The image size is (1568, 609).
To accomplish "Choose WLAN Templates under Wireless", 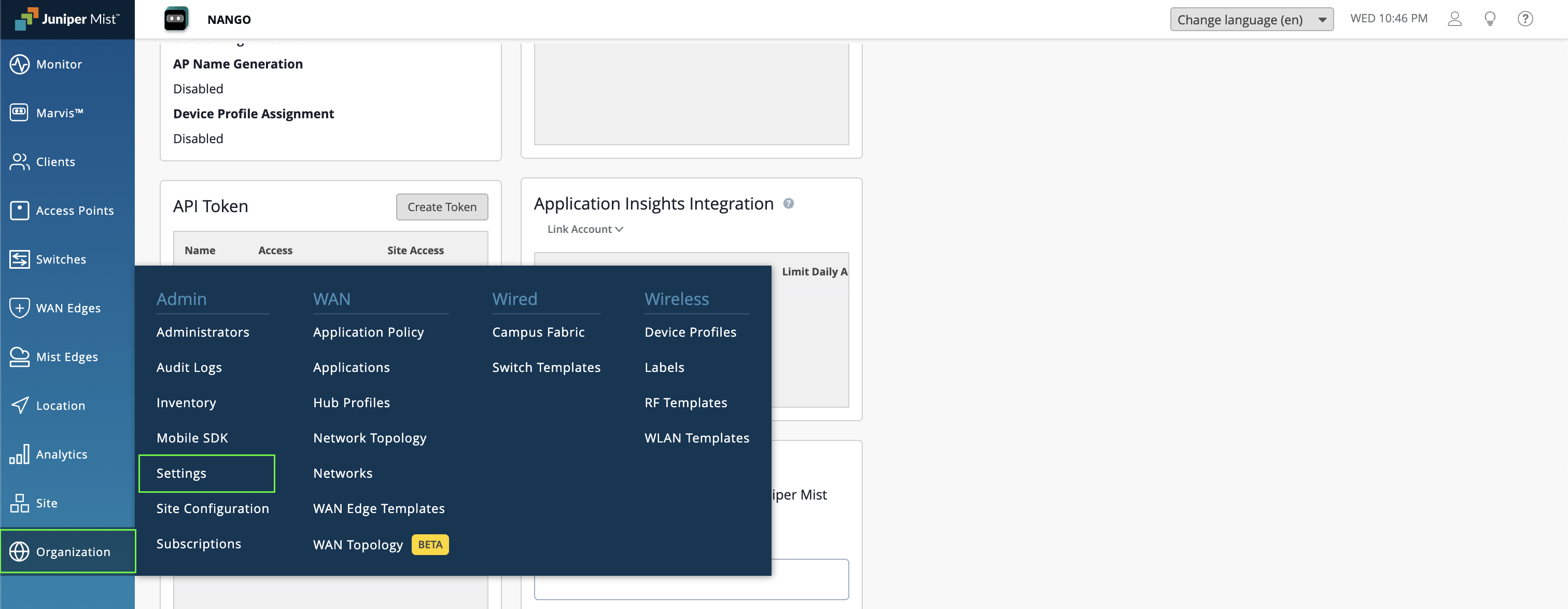I will [696, 438].
